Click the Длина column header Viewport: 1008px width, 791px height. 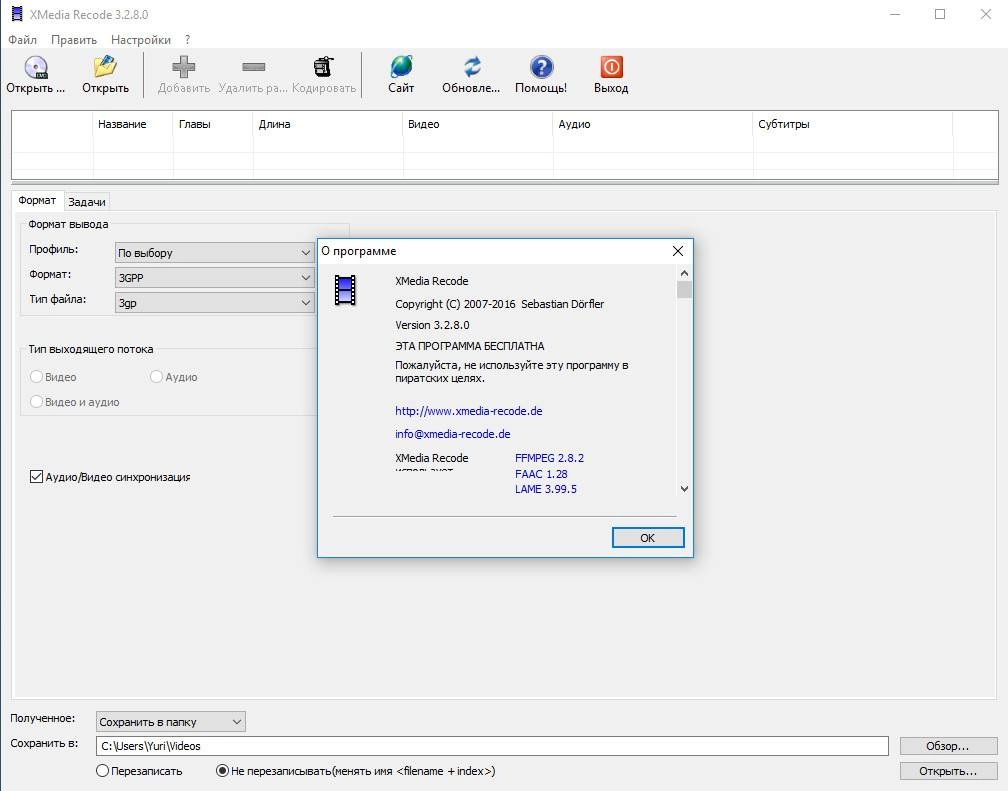point(328,124)
